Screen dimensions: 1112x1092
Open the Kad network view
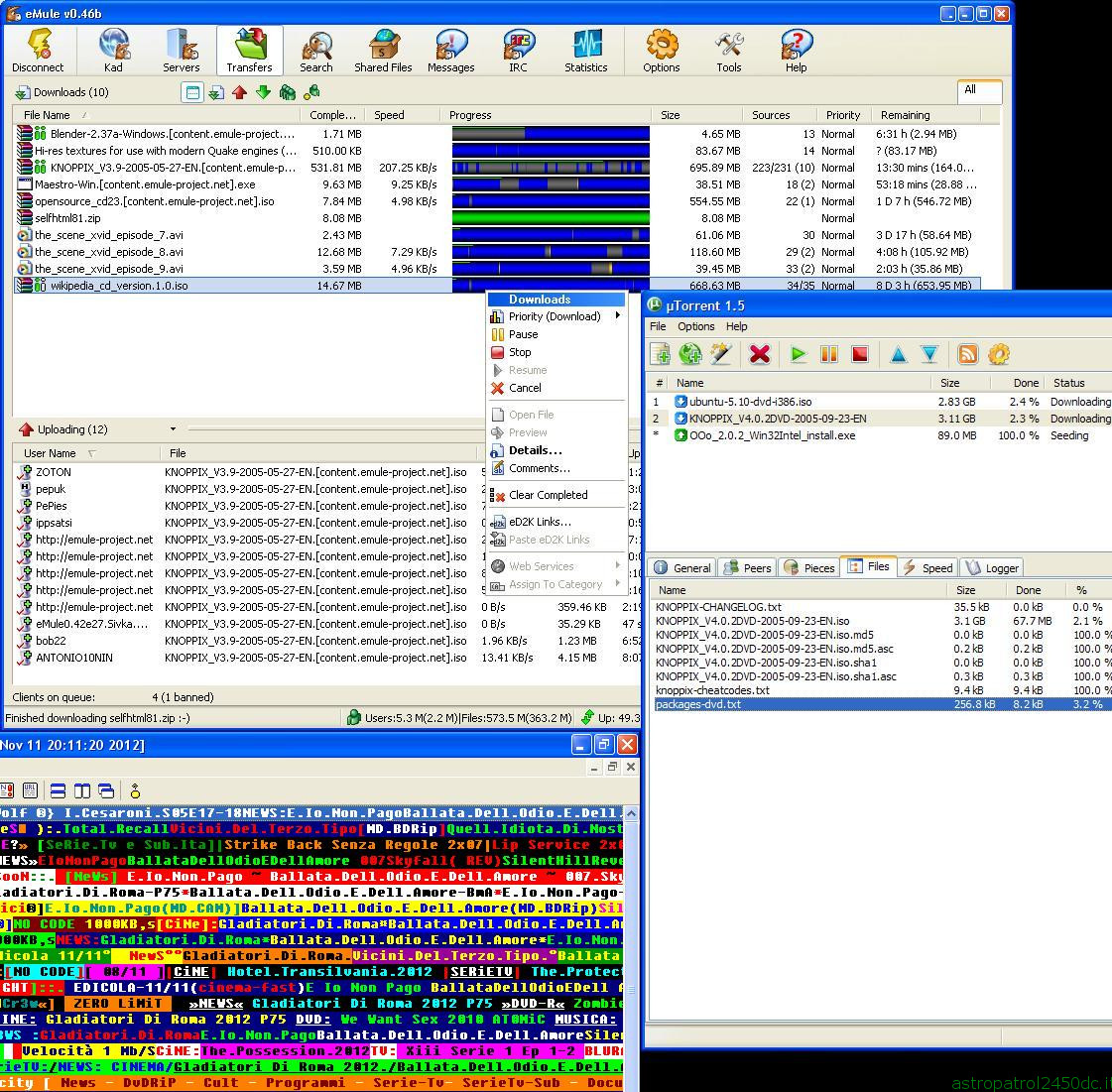[113, 51]
